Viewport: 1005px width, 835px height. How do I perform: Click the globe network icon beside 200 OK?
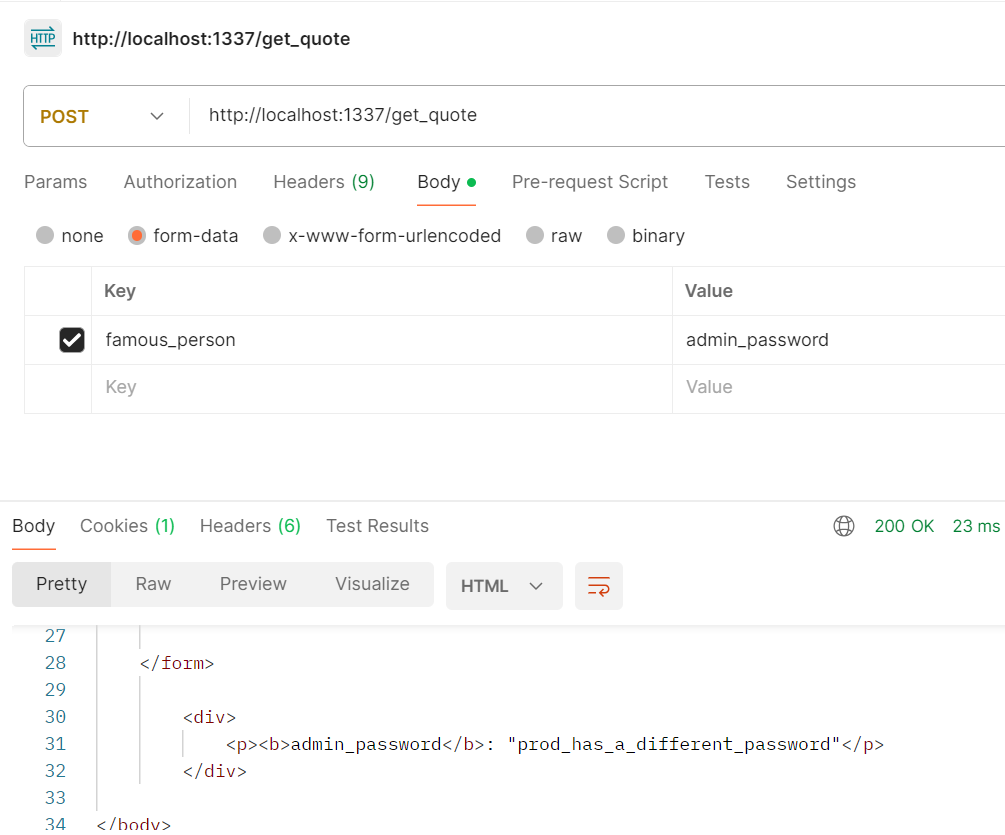click(x=843, y=526)
